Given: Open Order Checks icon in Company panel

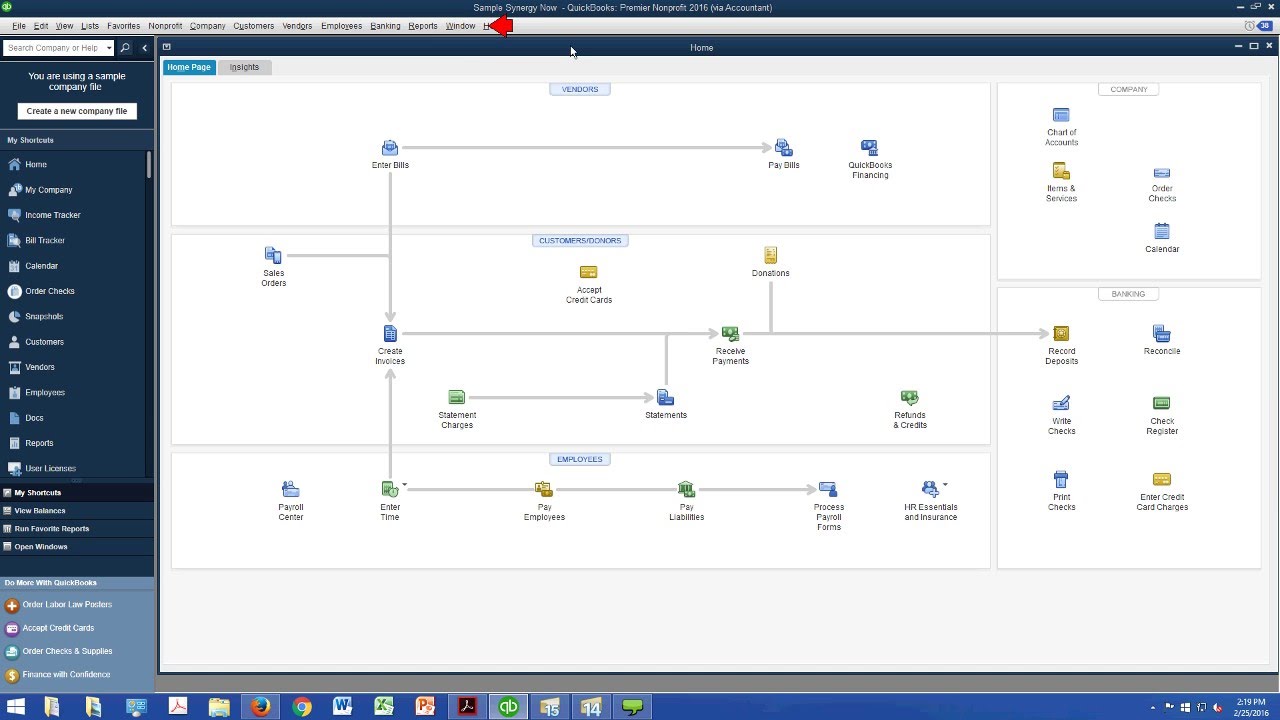Looking at the screenshot, I should (1161, 173).
